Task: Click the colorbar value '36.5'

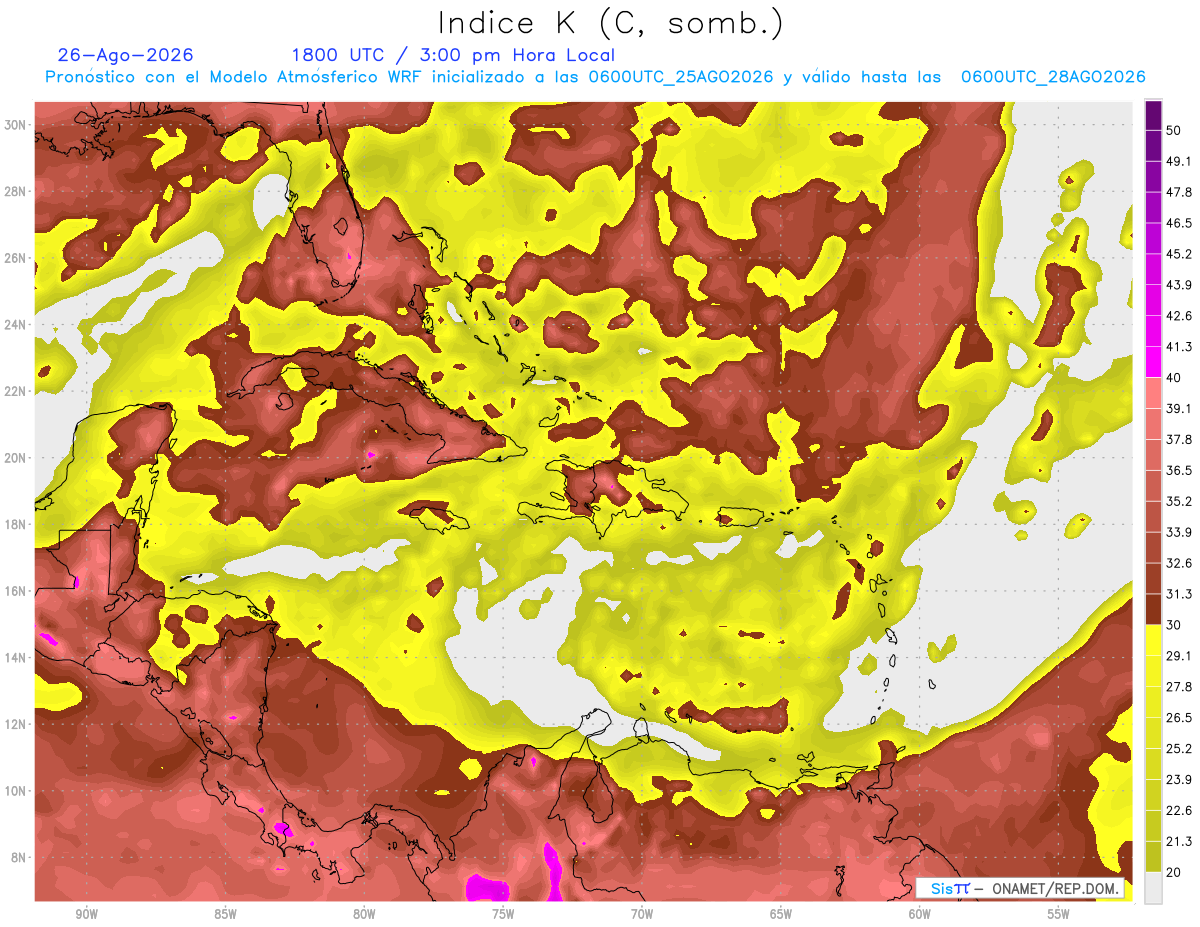Action: point(1179,470)
